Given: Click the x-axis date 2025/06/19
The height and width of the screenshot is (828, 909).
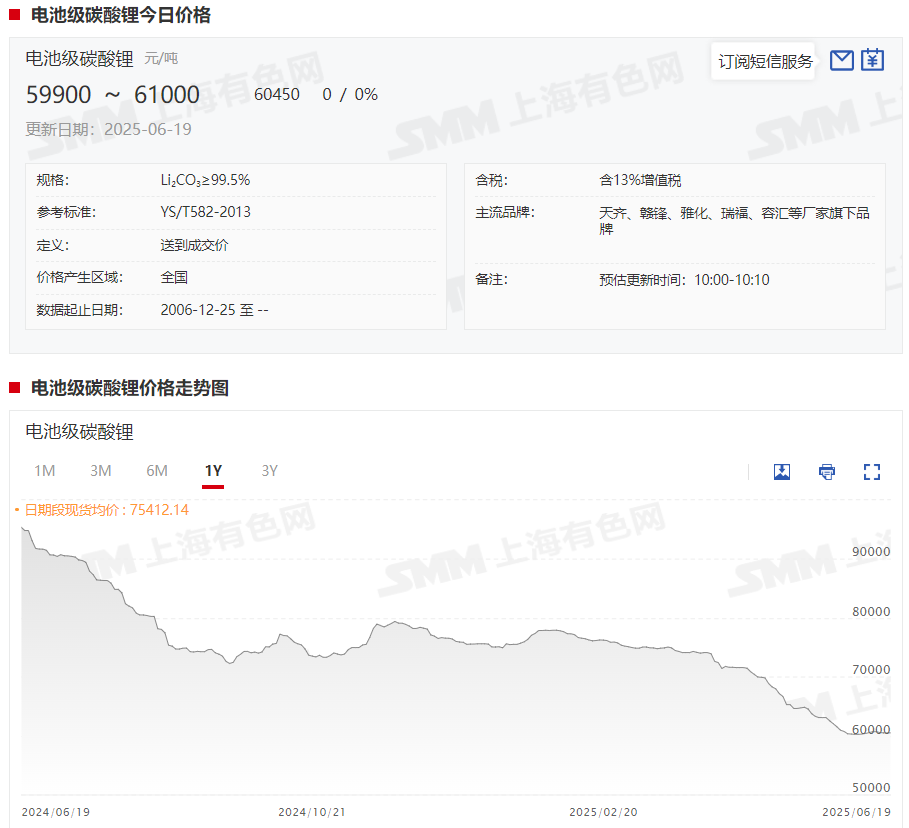Looking at the screenshot, I should click(x=856, y=812).
